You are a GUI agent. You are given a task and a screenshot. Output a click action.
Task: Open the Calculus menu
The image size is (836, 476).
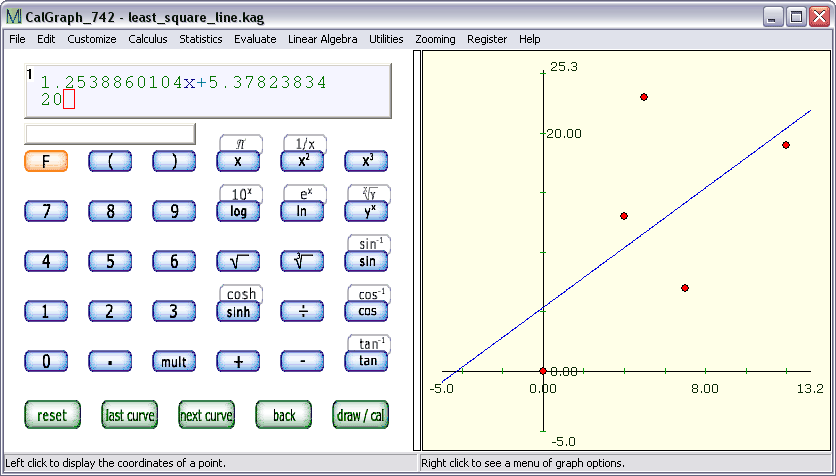[148, 39]
